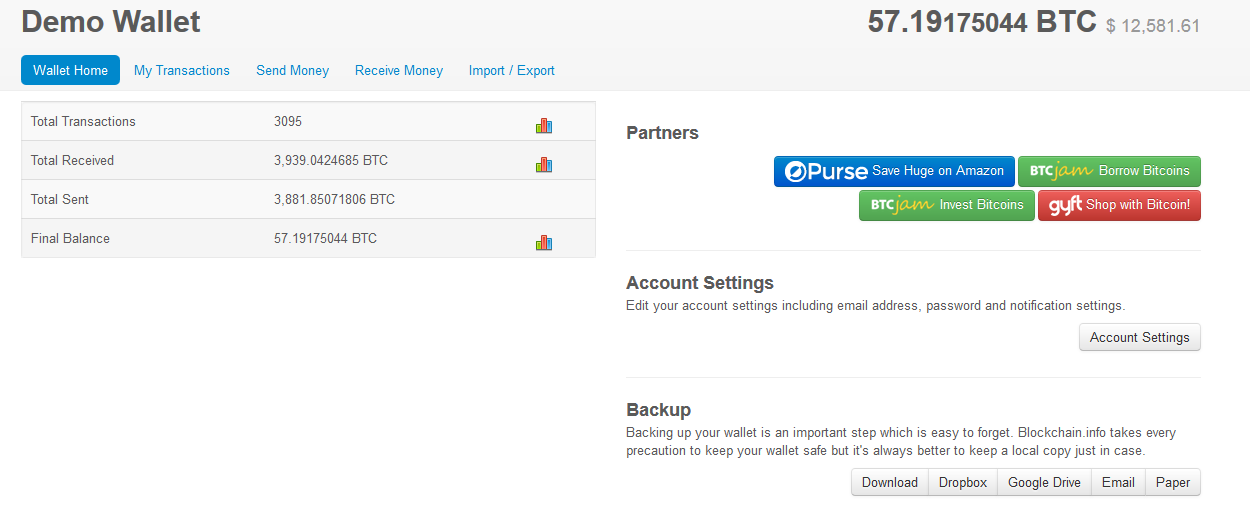Open chart icon beside Final Balance
The image size is (1250, 523).
pos(544,242)
